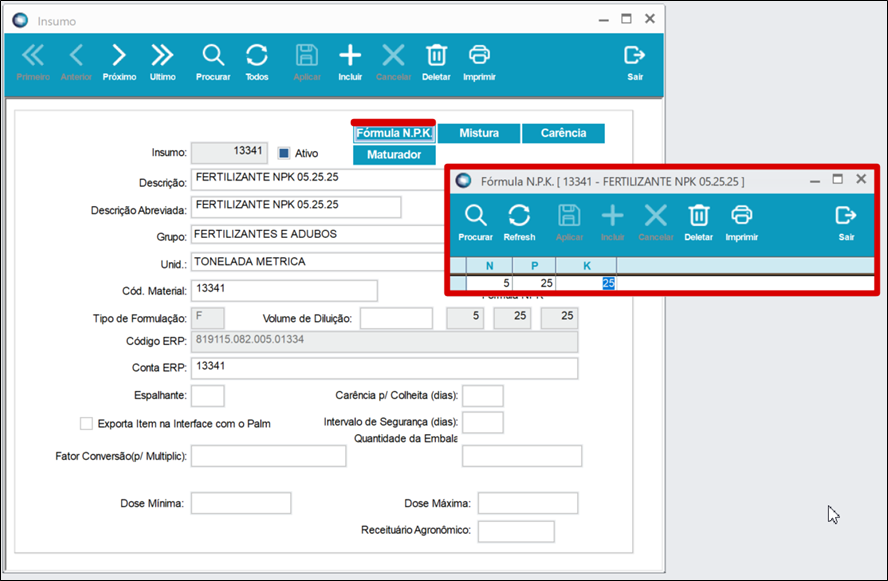Click the Fator Conversão(p/ Multiplic) field
Image resolution: width=888 pixels, height=581 pixels.
(x=268, y=456)
